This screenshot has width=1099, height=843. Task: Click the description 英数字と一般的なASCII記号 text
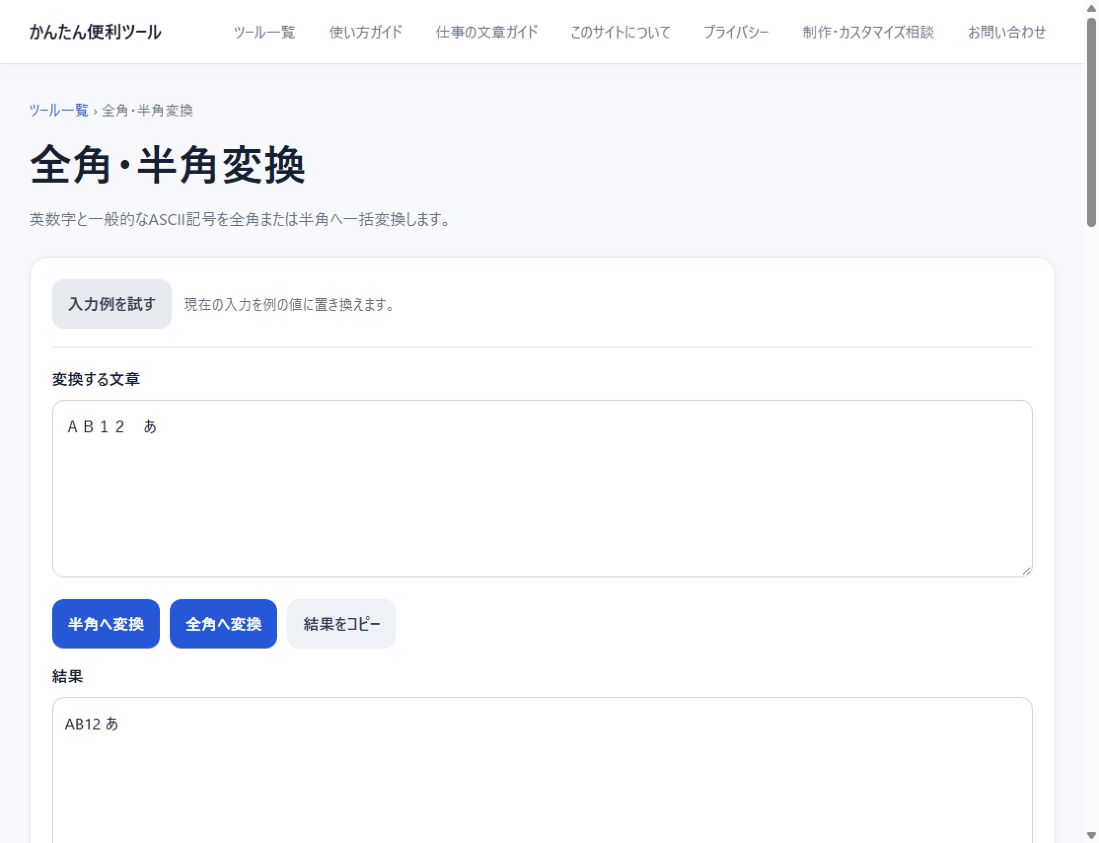pyautogui.click(x=240, y=219)
